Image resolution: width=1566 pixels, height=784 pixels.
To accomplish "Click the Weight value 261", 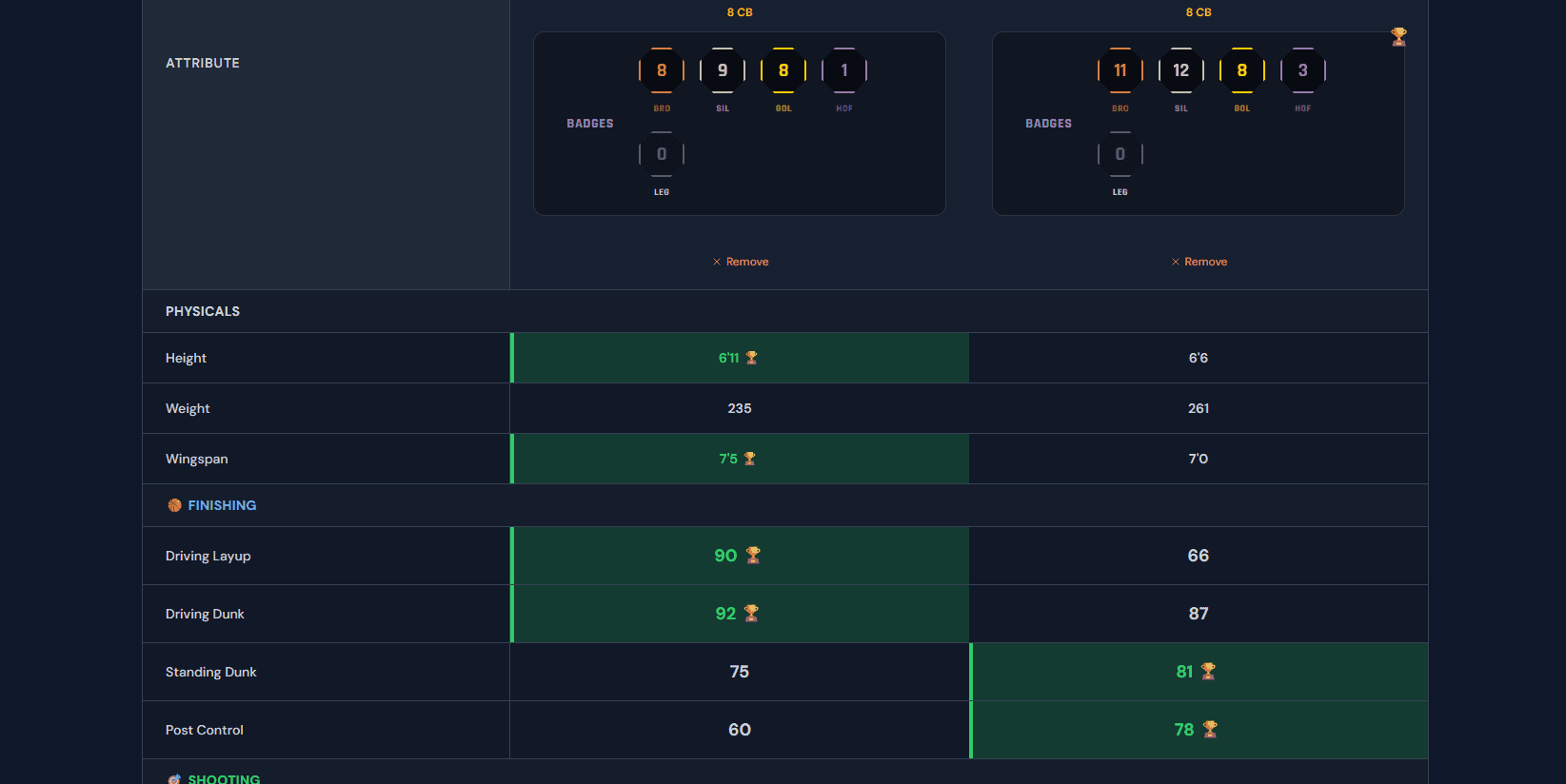I will click(x=1199, y=408).
